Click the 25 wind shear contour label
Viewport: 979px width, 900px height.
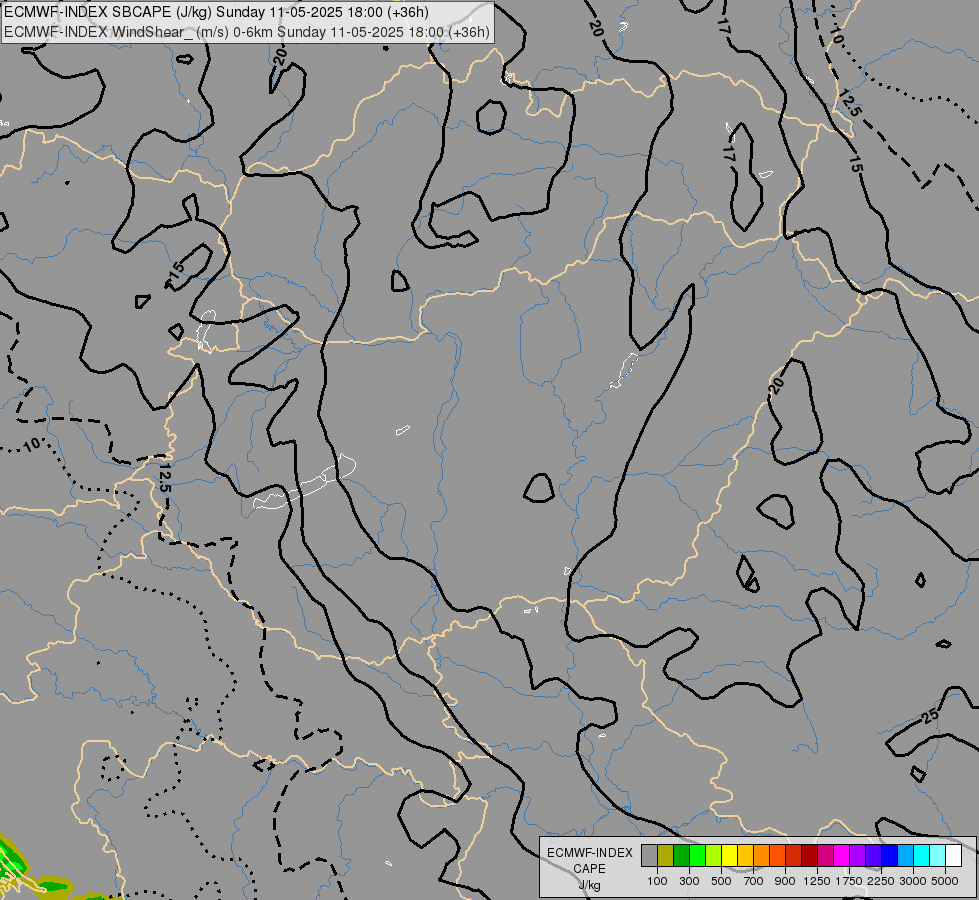(x=930, y=716)
